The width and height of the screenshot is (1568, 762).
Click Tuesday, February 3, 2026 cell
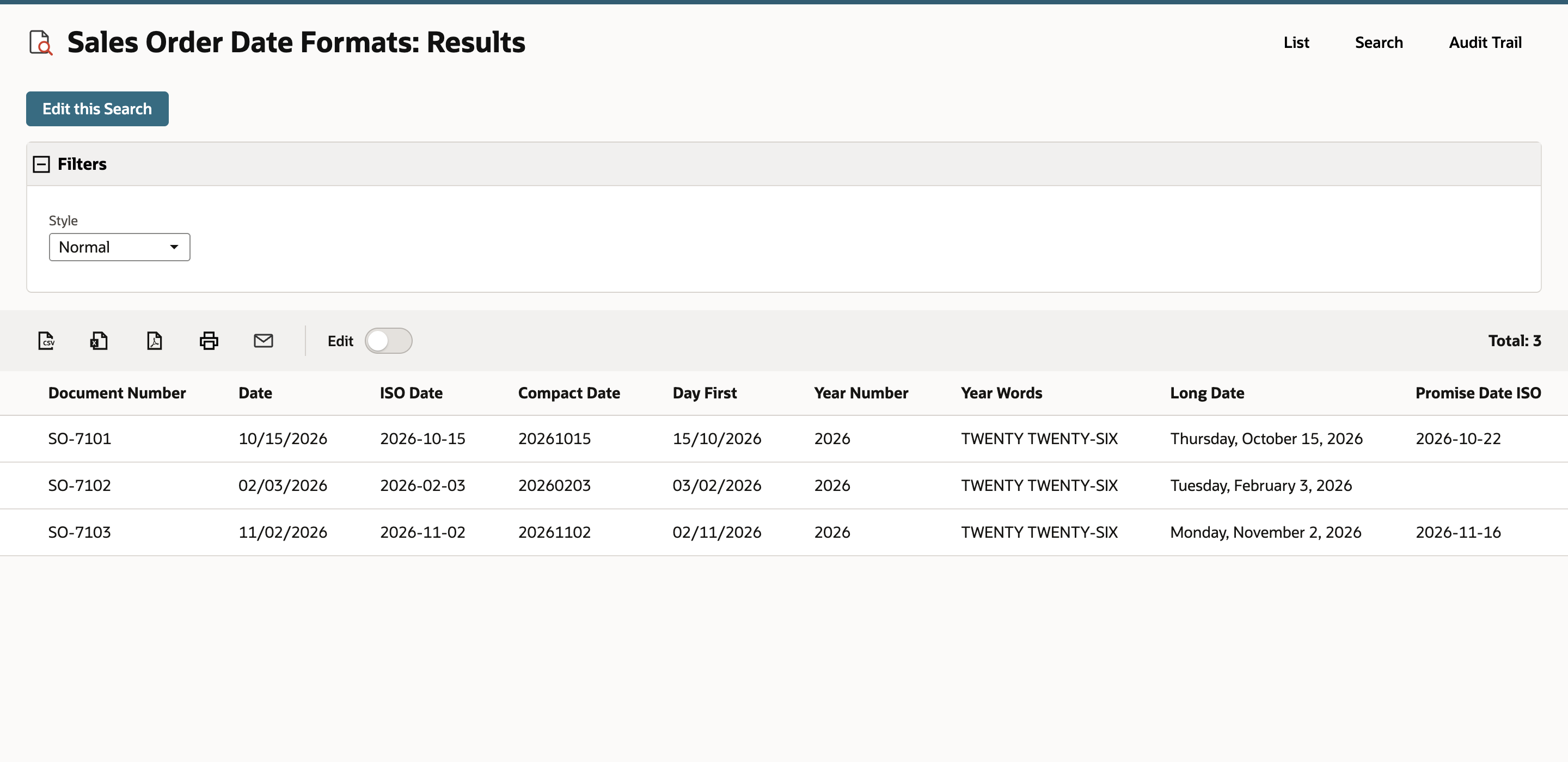tap(1261, 486)
